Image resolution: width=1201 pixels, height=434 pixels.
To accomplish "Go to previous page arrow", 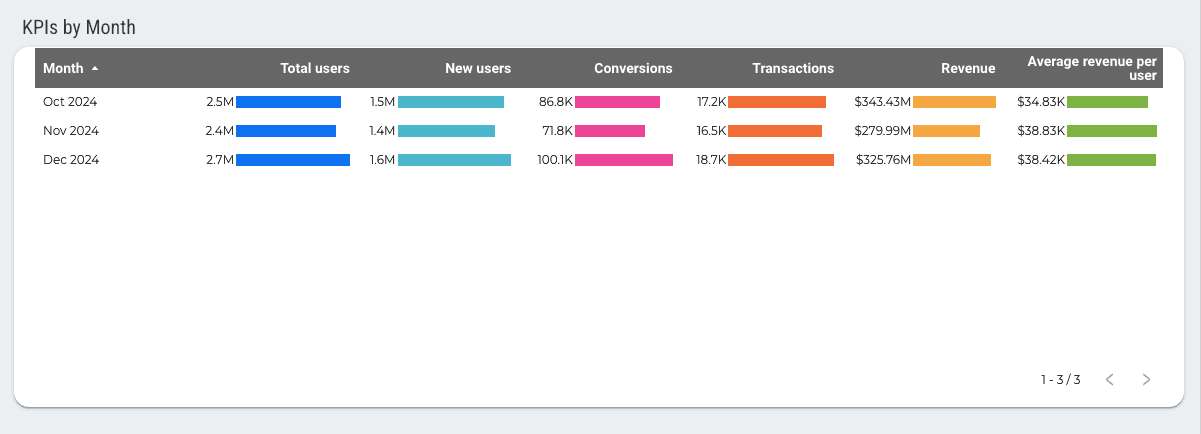I will [x=1109, y=380].
